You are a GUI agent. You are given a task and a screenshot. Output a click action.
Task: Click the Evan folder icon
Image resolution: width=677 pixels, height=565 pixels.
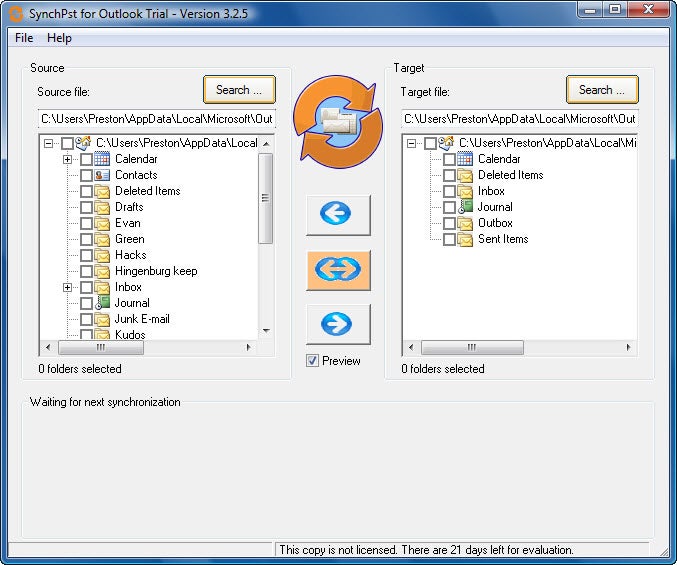click(102, 223)
